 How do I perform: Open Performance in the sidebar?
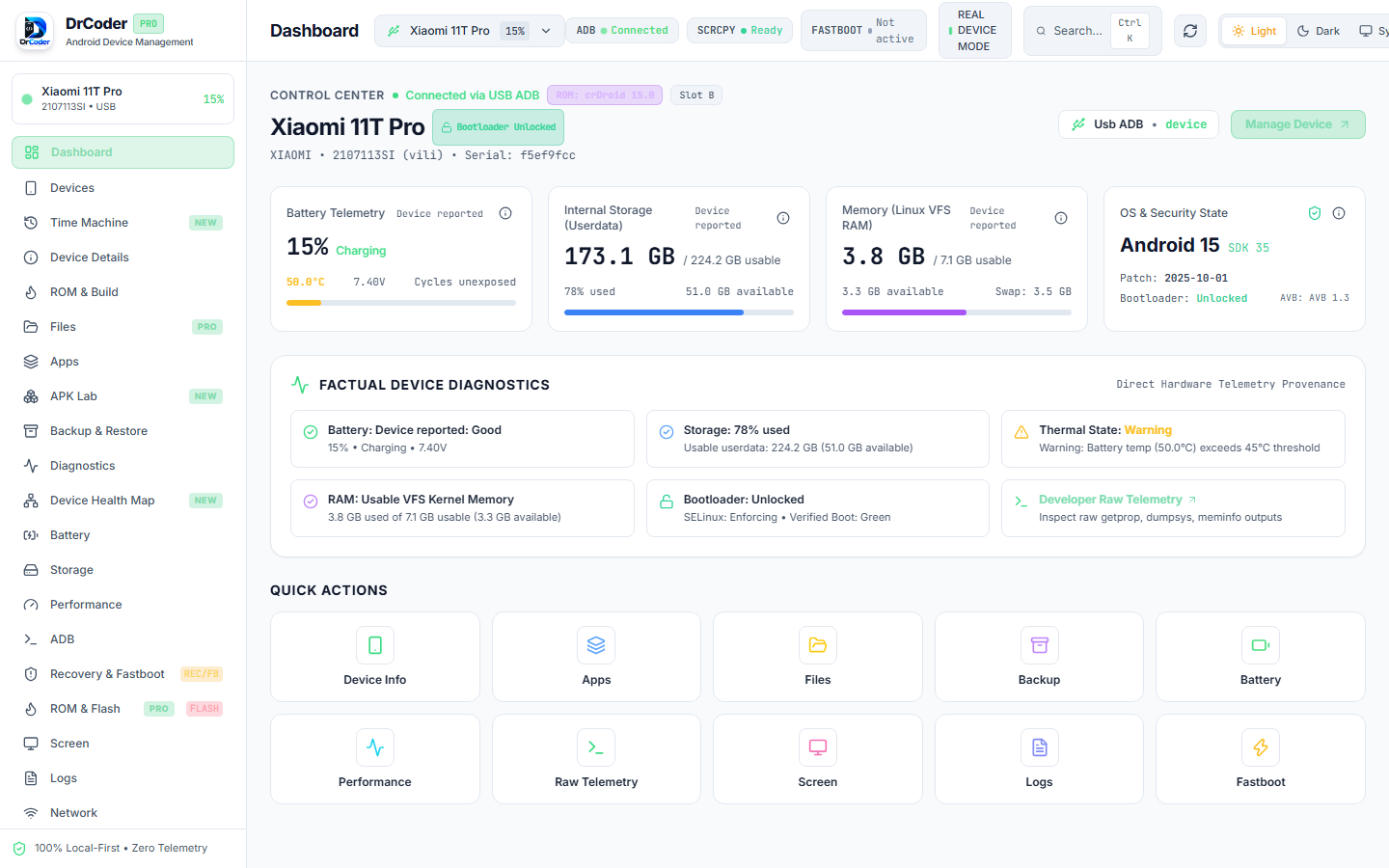click(x=123, y=605)
